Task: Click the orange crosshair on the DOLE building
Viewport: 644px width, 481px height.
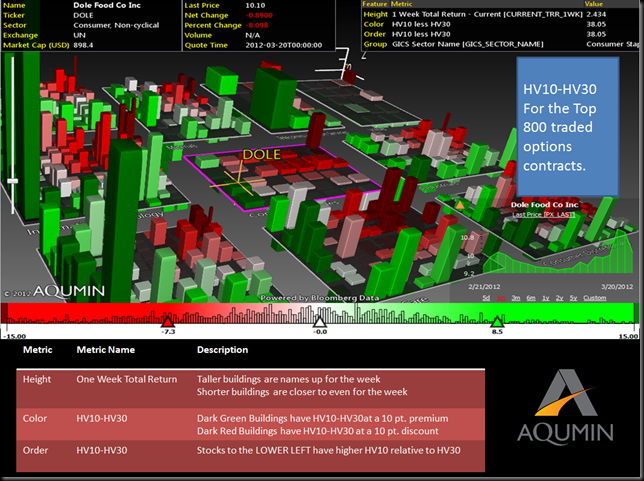Action: (x=238, y=181)
